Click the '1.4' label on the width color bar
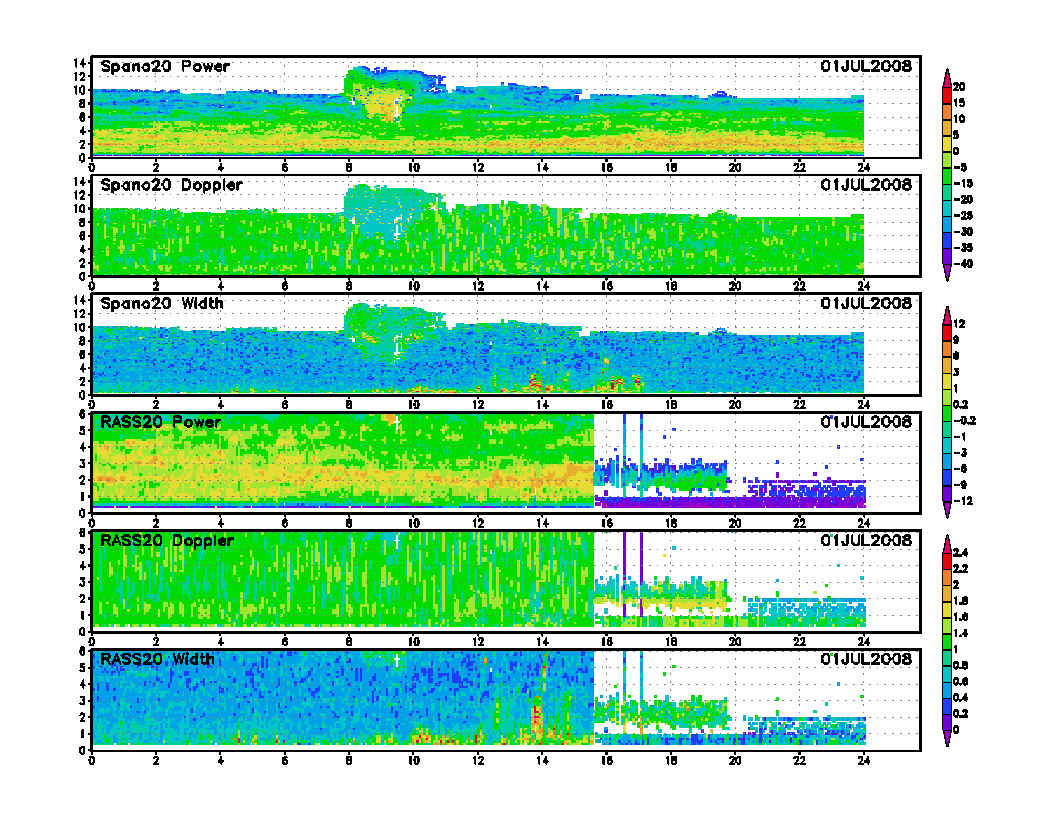This screenshot has width=1056, height=816. tap(961, 633)
